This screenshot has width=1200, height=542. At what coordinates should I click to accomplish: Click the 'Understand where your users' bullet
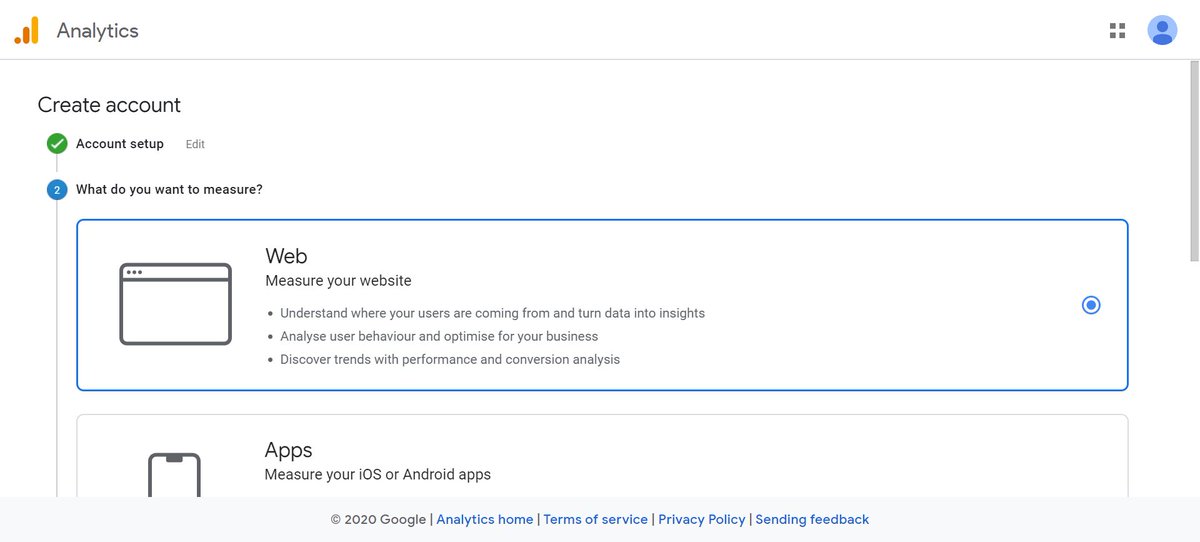[492, 313]
